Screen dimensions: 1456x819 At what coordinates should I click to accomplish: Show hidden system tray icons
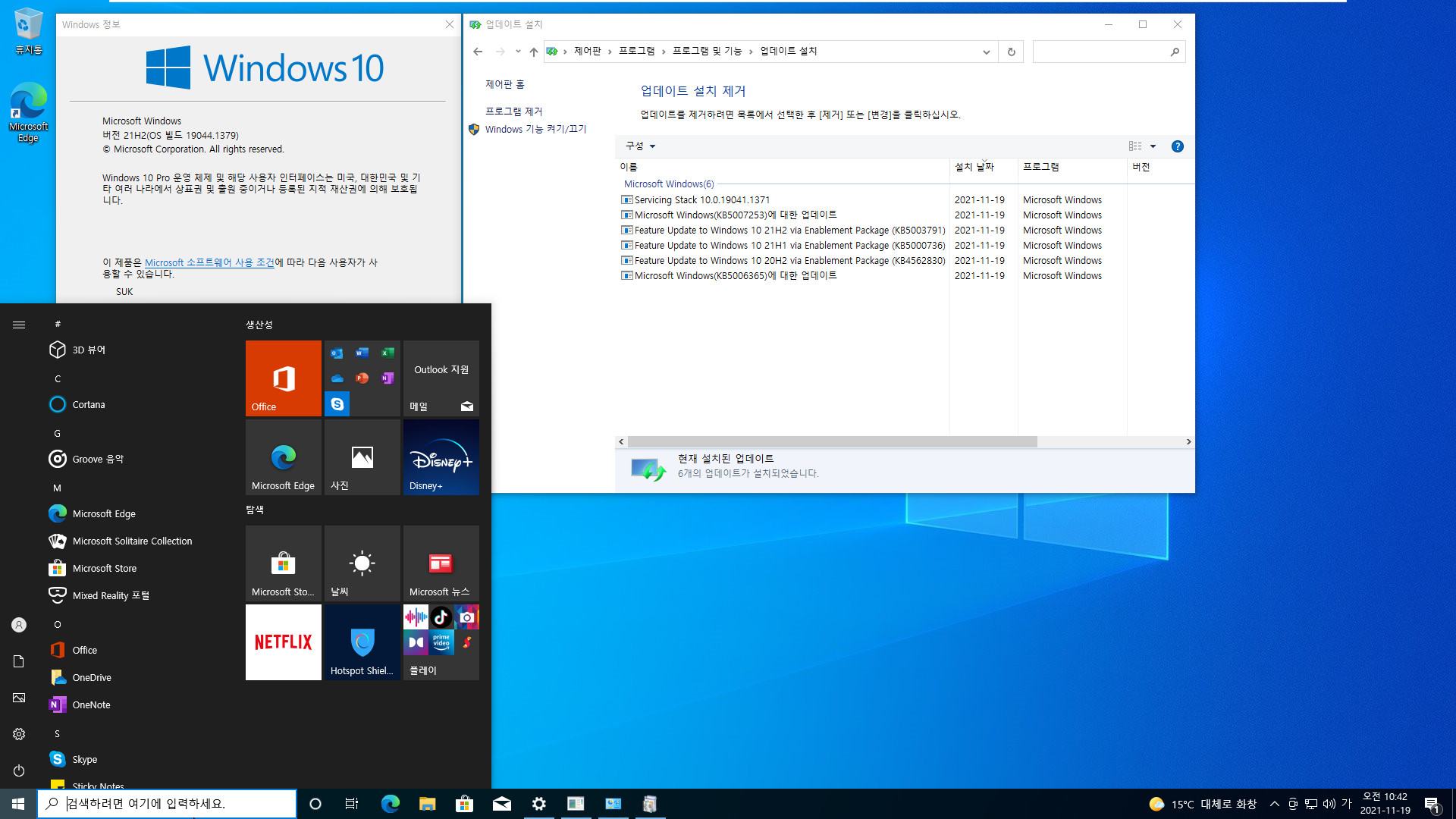coord(1275,804)
